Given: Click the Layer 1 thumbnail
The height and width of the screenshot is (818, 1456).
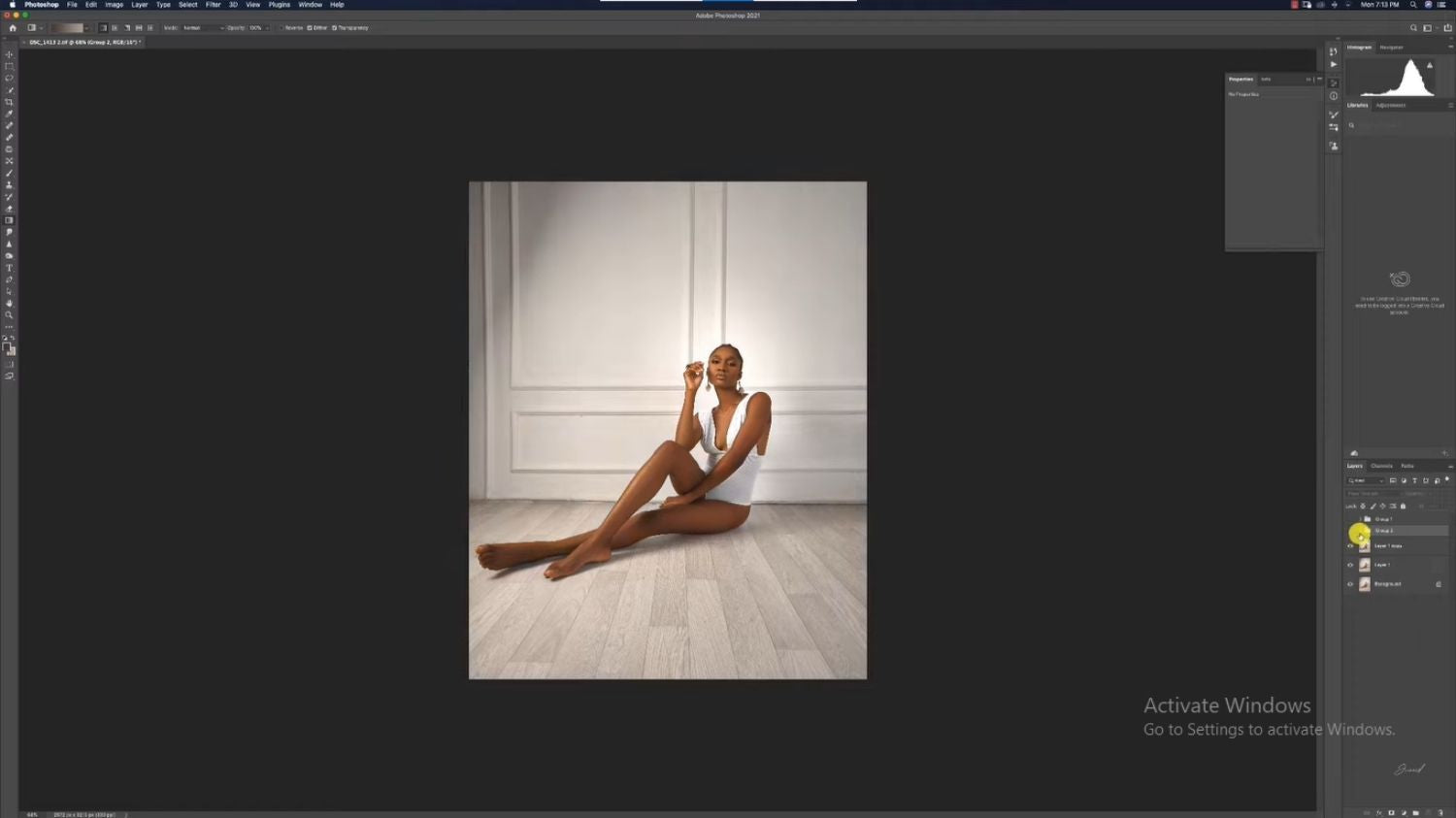Looking at the screenshot, I should tap(1365, 566).
